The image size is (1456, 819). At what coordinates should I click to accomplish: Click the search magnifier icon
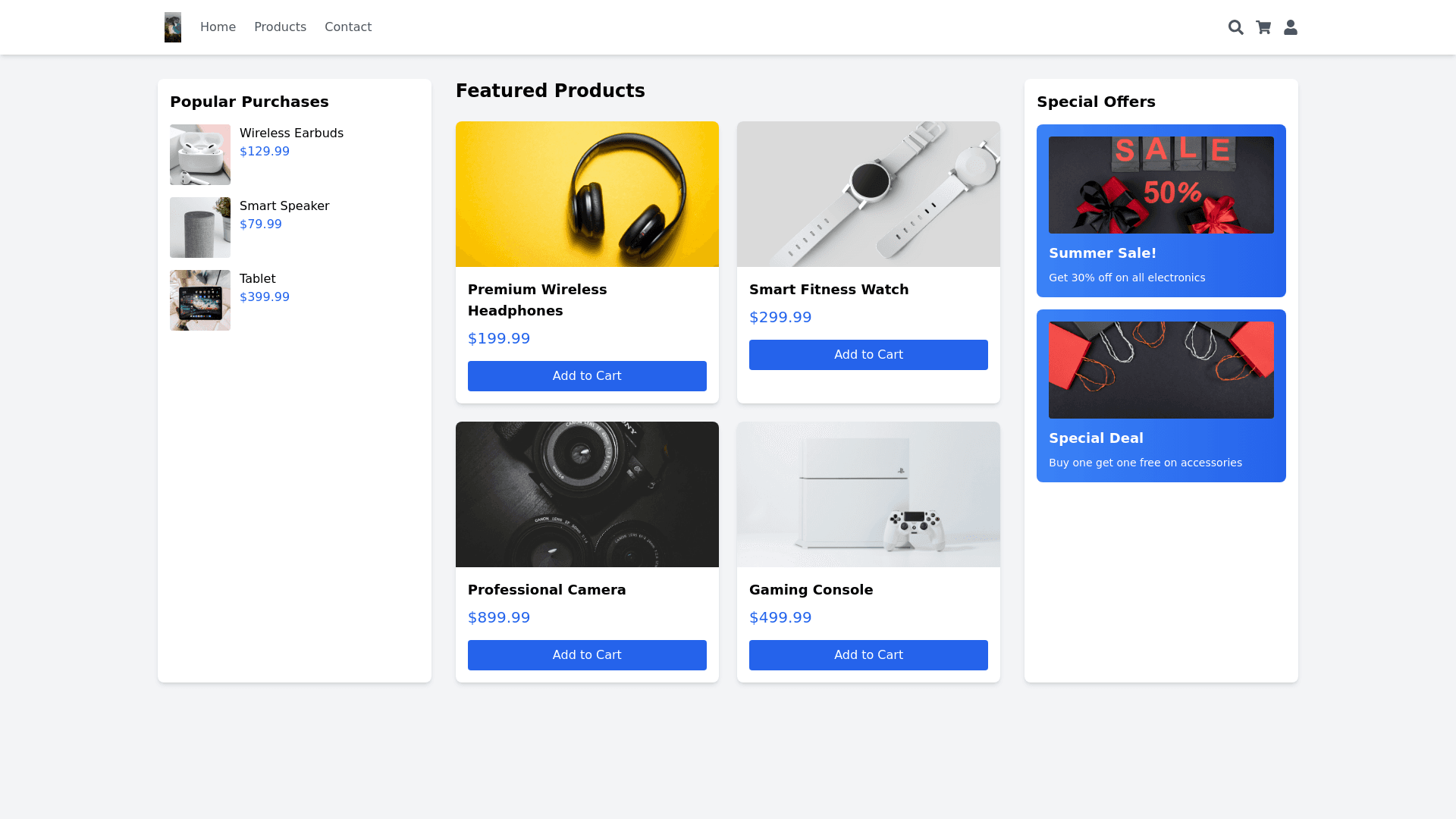(1235, 27)
